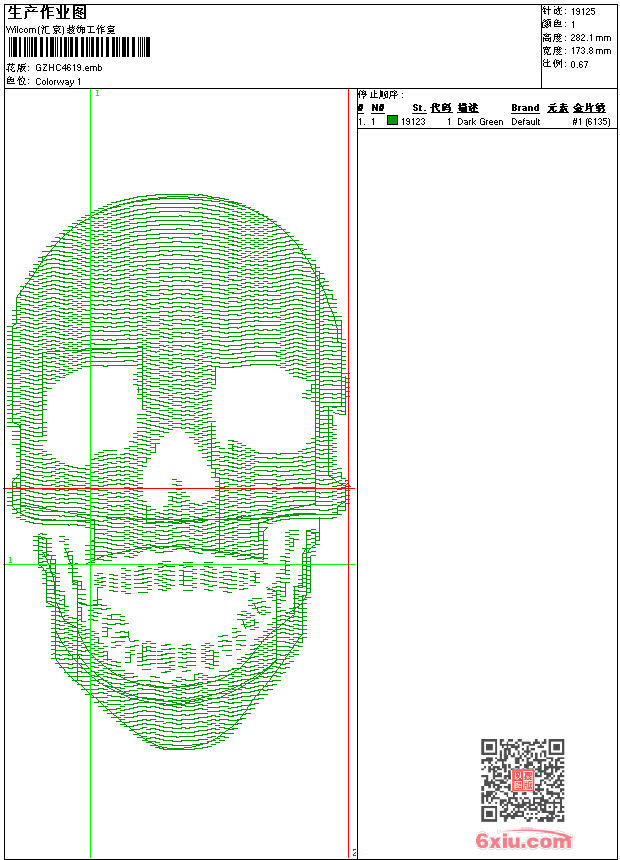Click the 6xiu.com watermark logo
The width and height of the screenshot is (620, 860).
click(524, 841)
